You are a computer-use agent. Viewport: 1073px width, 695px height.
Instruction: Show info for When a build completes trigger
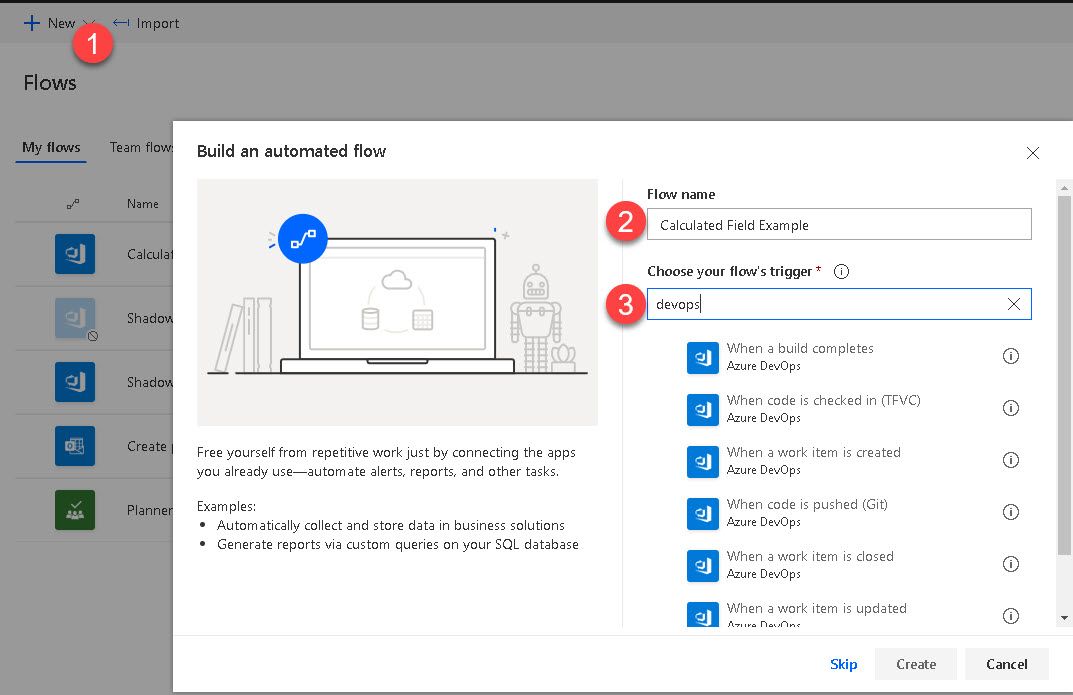click(x=1011, y=356)
